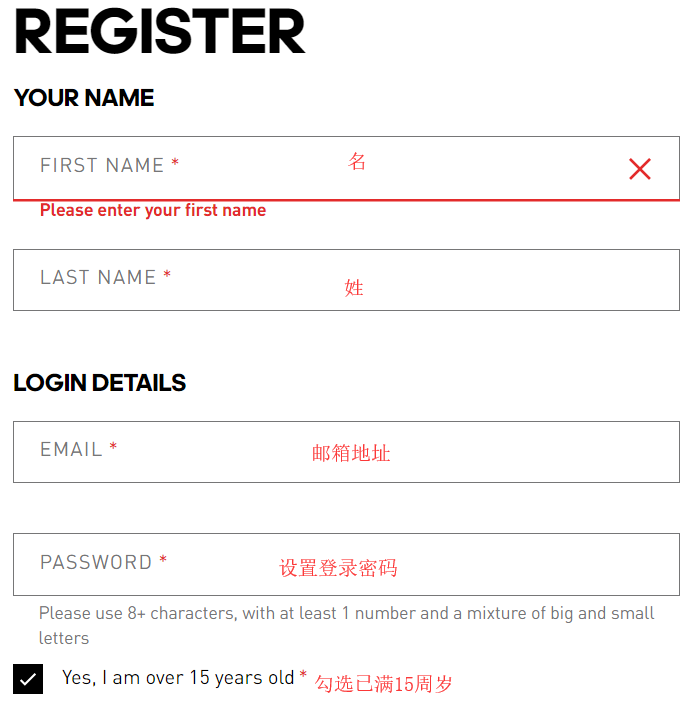The width and height of the screenshot is (688, 706).
Task: Click the REGISTER page heading
Action: [160, 32]
